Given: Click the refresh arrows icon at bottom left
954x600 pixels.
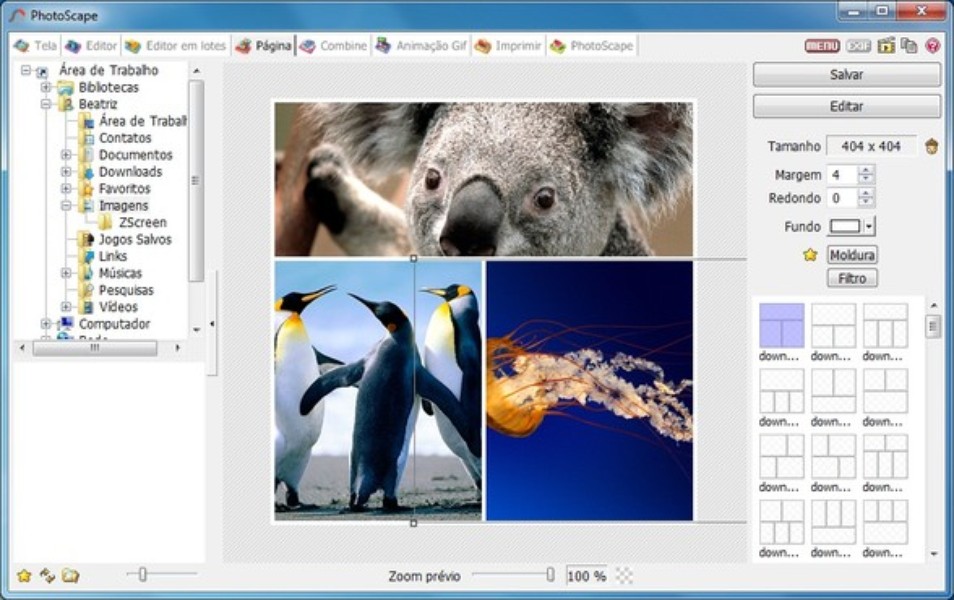Looking at the screenshot, I should pyautogui.click(x=47, y=576).
